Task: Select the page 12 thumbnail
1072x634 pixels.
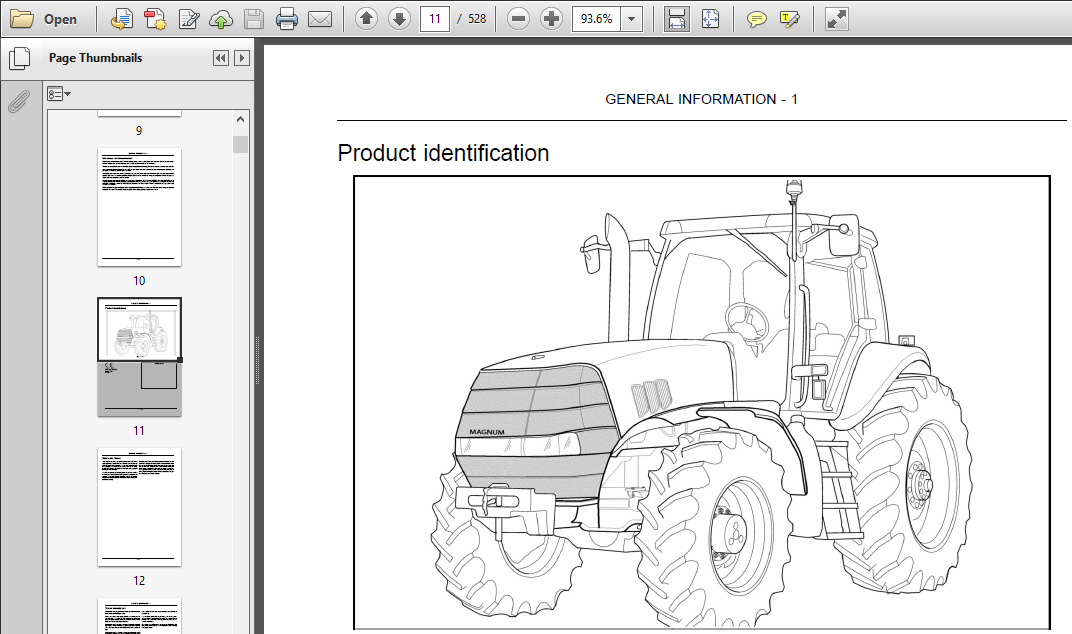Action: pyautogui.click(x=139, y=507)
